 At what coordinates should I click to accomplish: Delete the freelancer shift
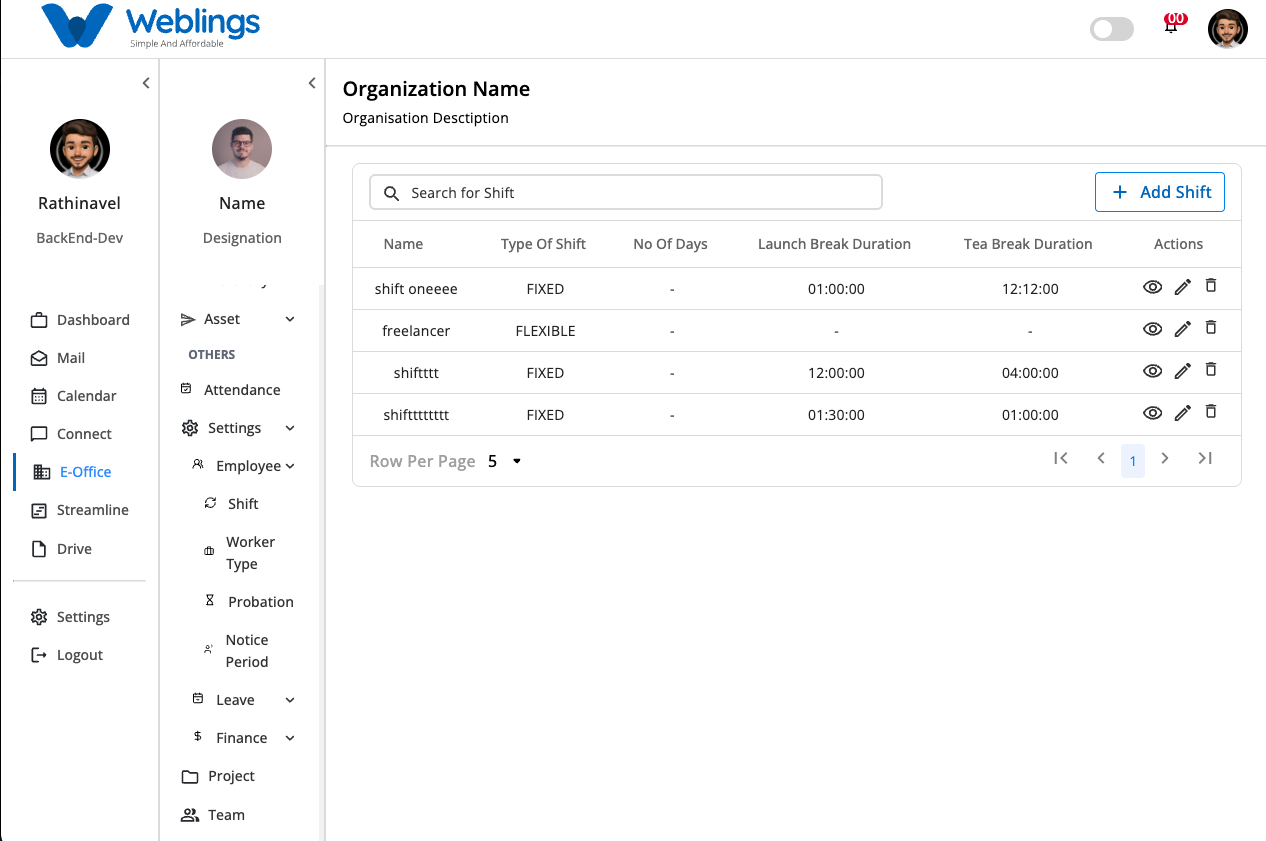[1210, 328]
